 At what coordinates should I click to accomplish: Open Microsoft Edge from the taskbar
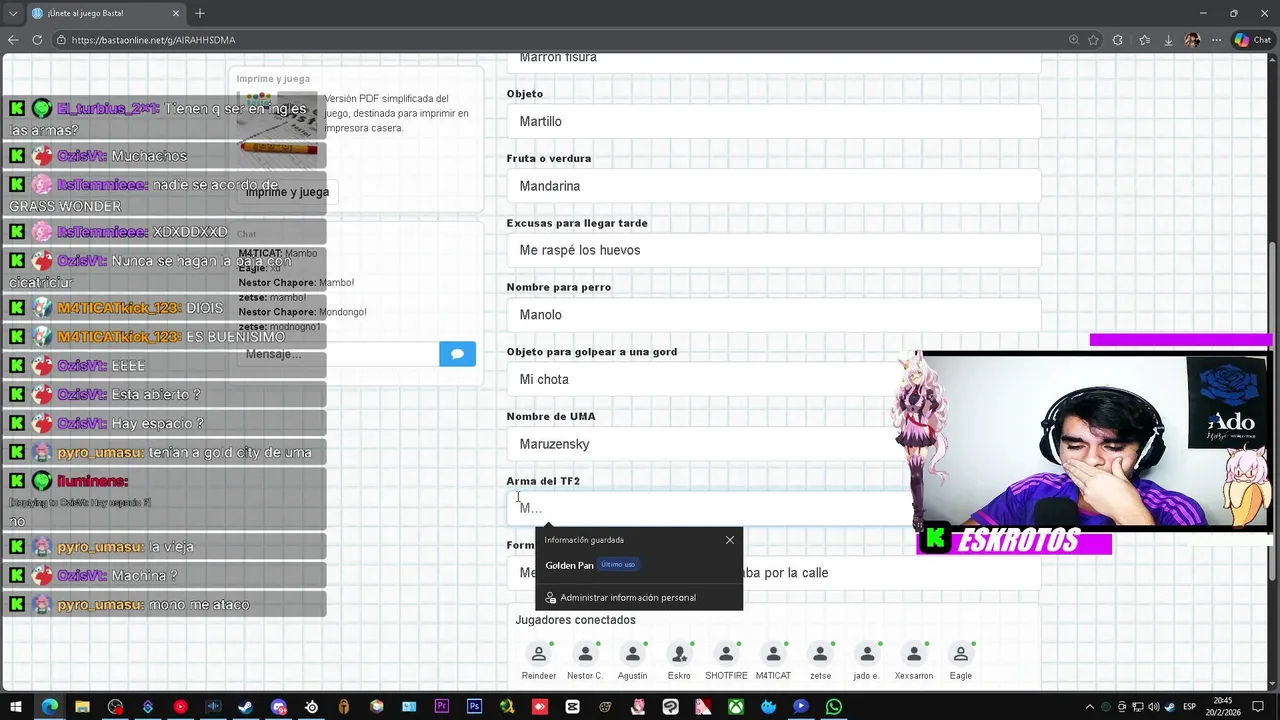49,707
